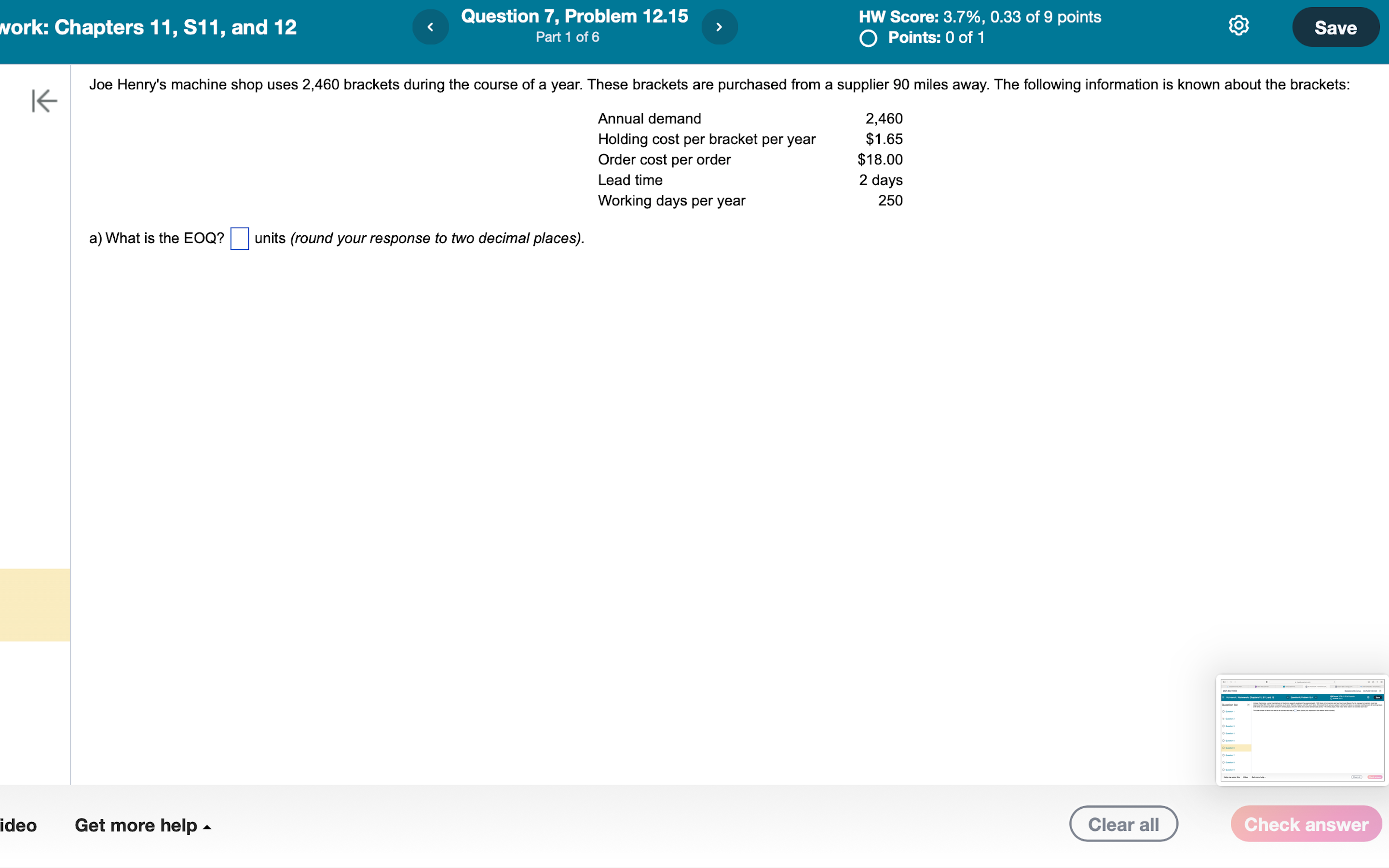Screen dimensions: 1389x868
Task: Select the highlighted question in sidebar
Action: pos(34,605)
